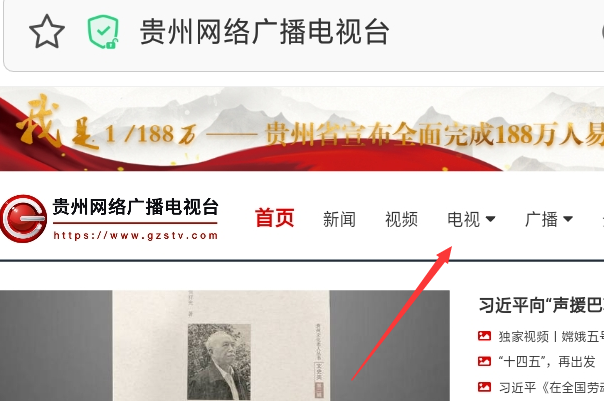Open "十四五",再出发 news link
This screenshot has width=604, height=401.
click(547, 362)
